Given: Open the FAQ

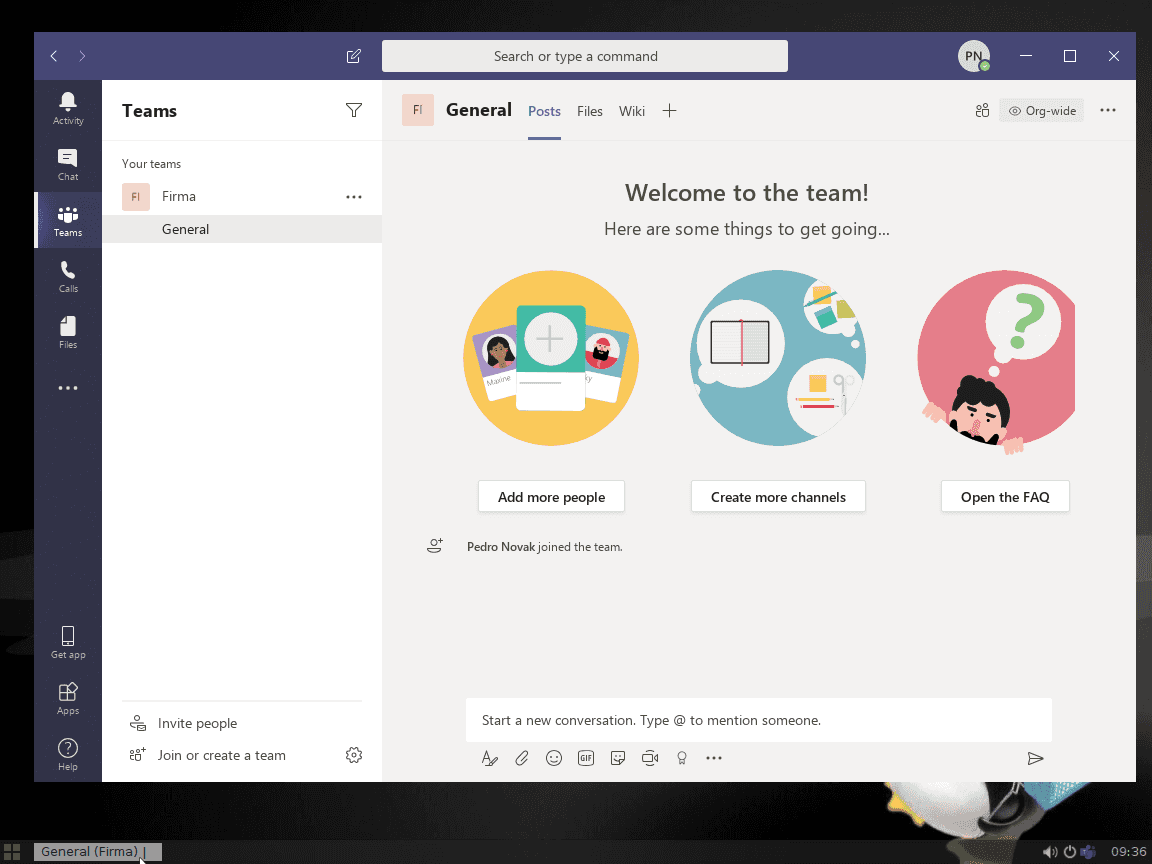Looking at the screenshot, I should 1005,496.
